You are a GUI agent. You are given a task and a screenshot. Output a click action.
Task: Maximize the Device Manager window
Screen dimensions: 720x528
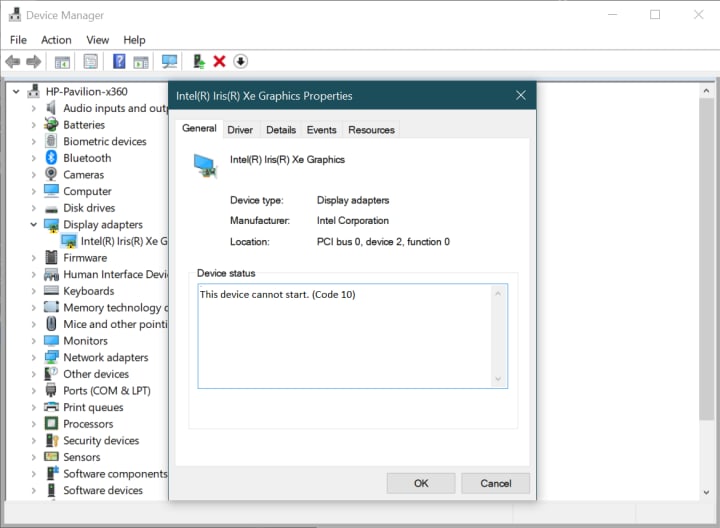[655, 15]
